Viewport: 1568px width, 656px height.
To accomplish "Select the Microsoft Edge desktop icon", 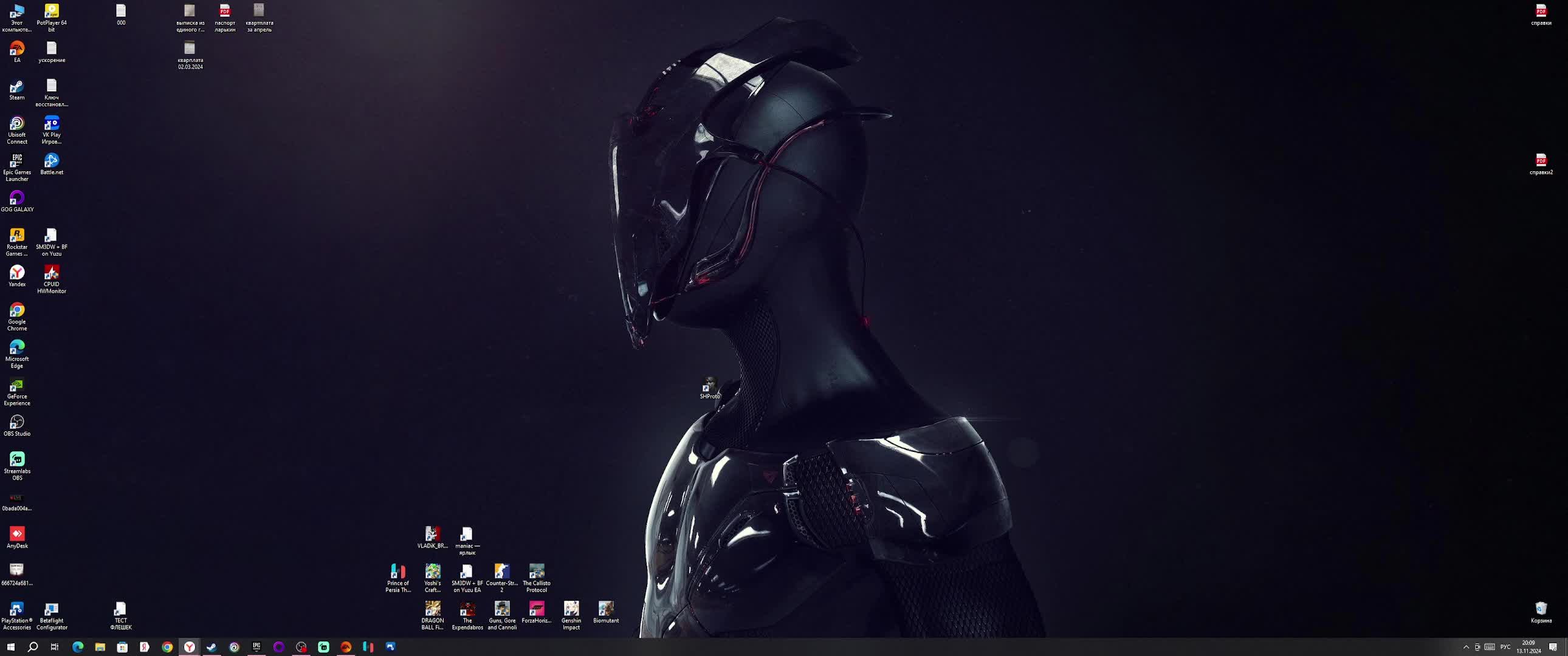I will pyautogui.click(x=17, y=354).
